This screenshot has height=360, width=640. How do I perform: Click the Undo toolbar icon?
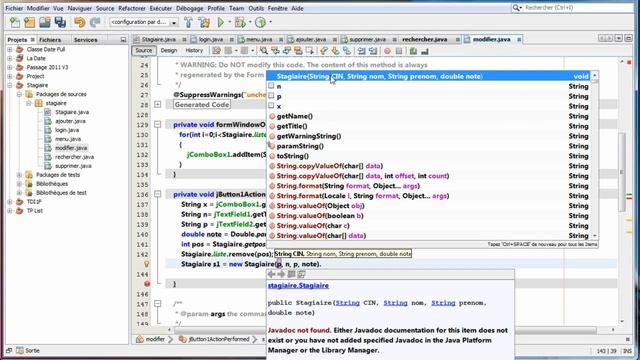(x=80, y=22)
